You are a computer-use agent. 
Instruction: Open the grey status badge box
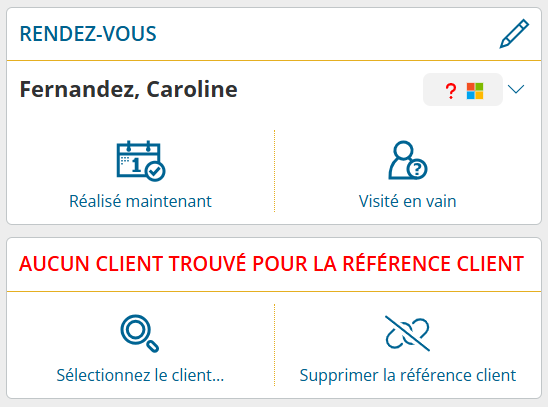[x=463, y=89]
